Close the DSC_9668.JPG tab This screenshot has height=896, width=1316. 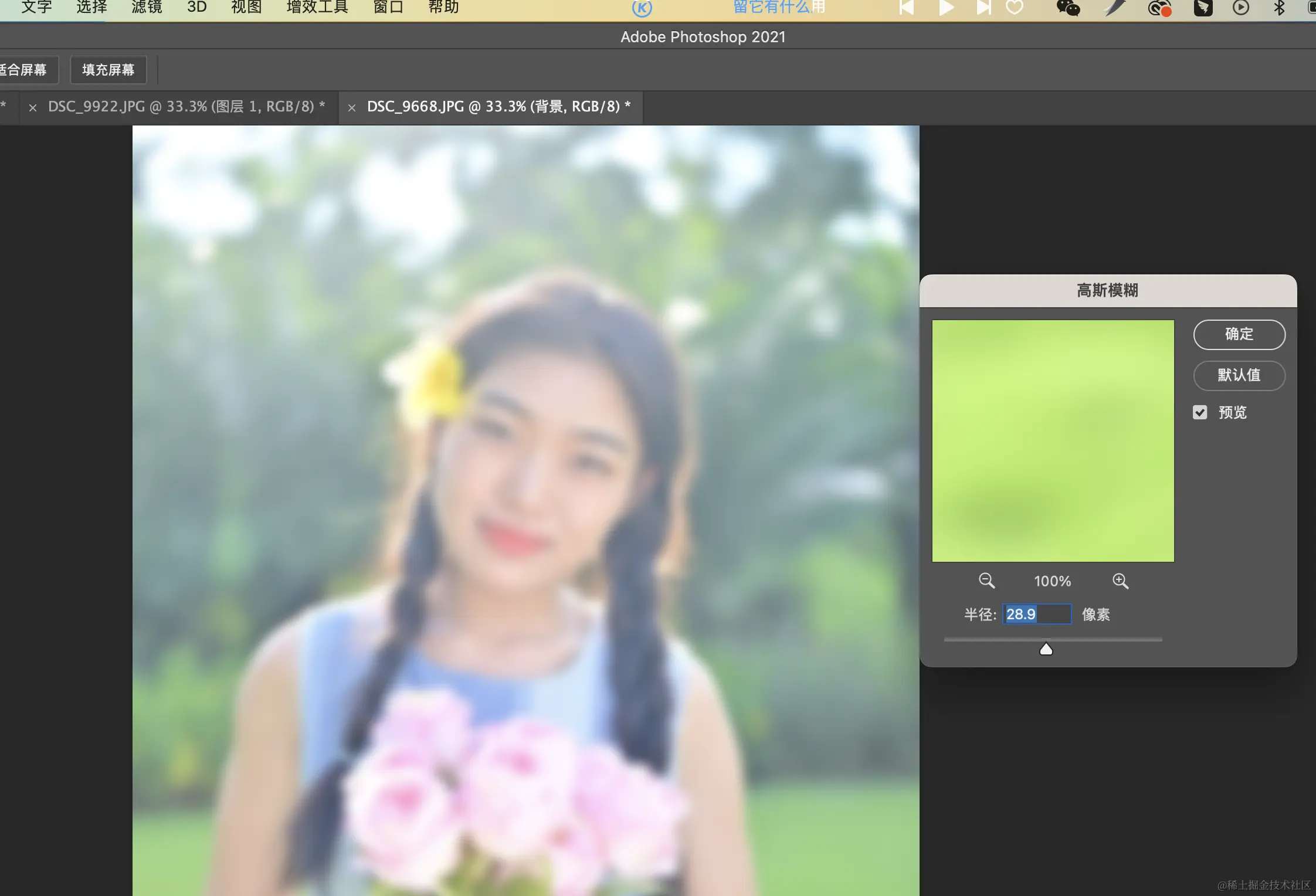[352, 107]
